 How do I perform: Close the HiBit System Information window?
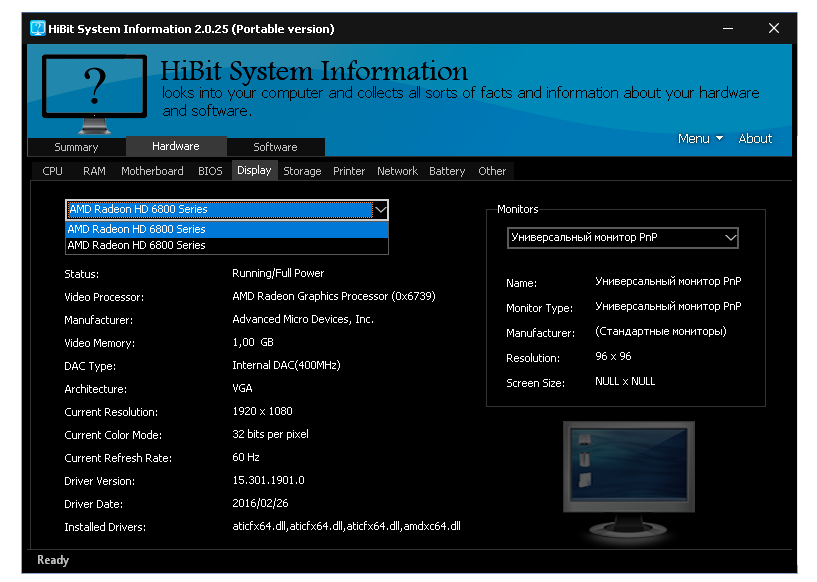[x=774, y=28]
